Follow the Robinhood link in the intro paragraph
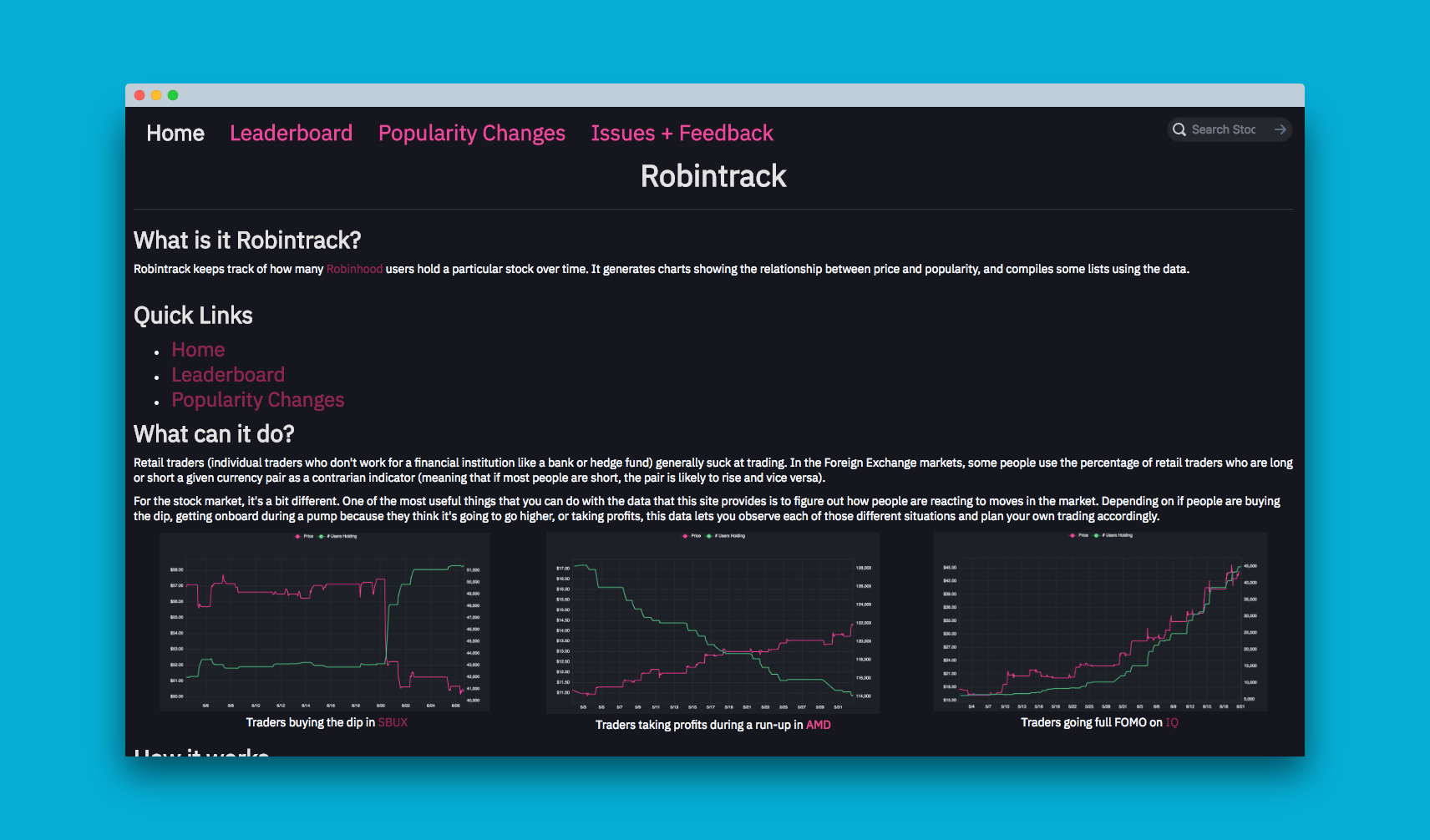The height and width of the screenshot is (840, 1430). (x=354, y=269)
